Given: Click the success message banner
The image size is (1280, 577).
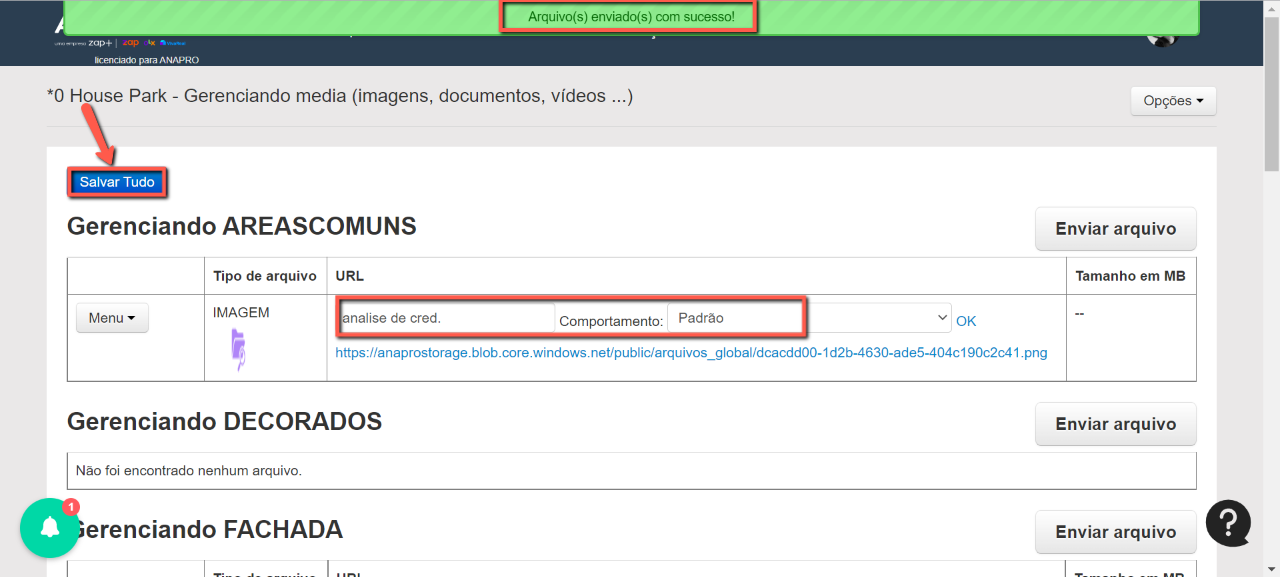Looking at the screenshot, I should point(630,17).
